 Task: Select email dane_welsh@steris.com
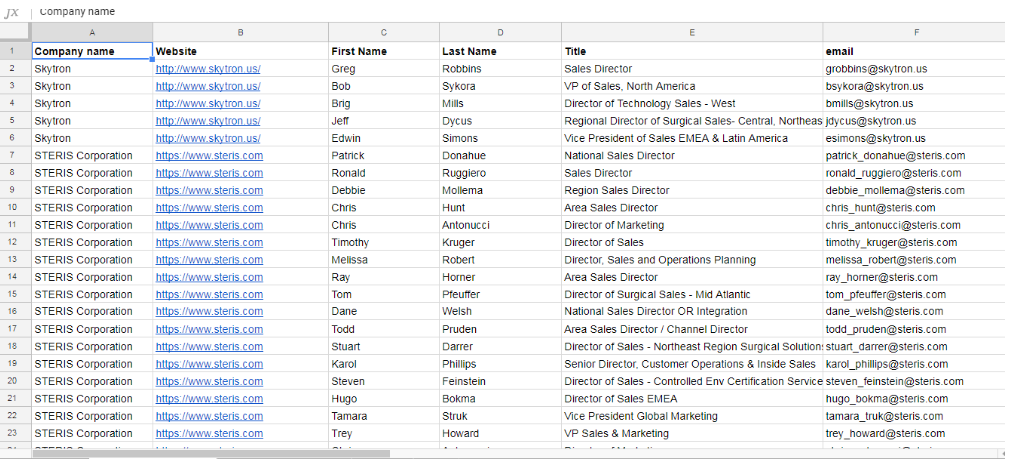click(915, 311)
